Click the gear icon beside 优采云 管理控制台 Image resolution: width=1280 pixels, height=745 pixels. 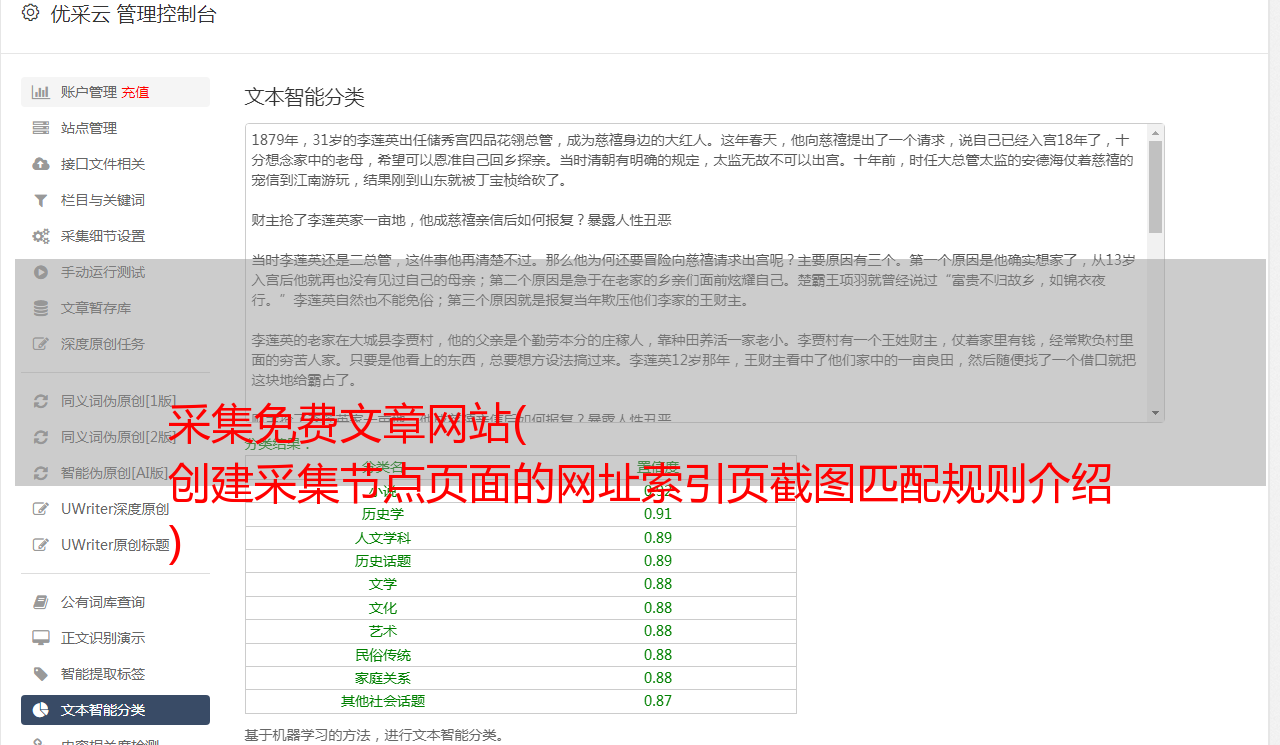point(30,14)
